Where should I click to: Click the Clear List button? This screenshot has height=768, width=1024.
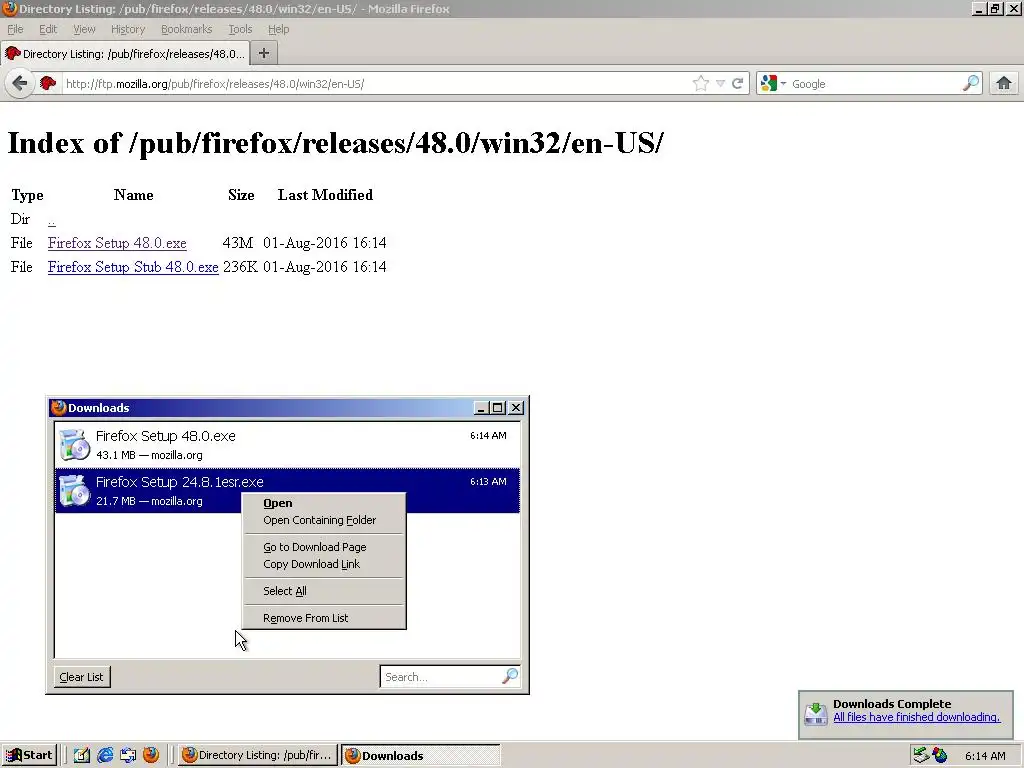[82, 677]
